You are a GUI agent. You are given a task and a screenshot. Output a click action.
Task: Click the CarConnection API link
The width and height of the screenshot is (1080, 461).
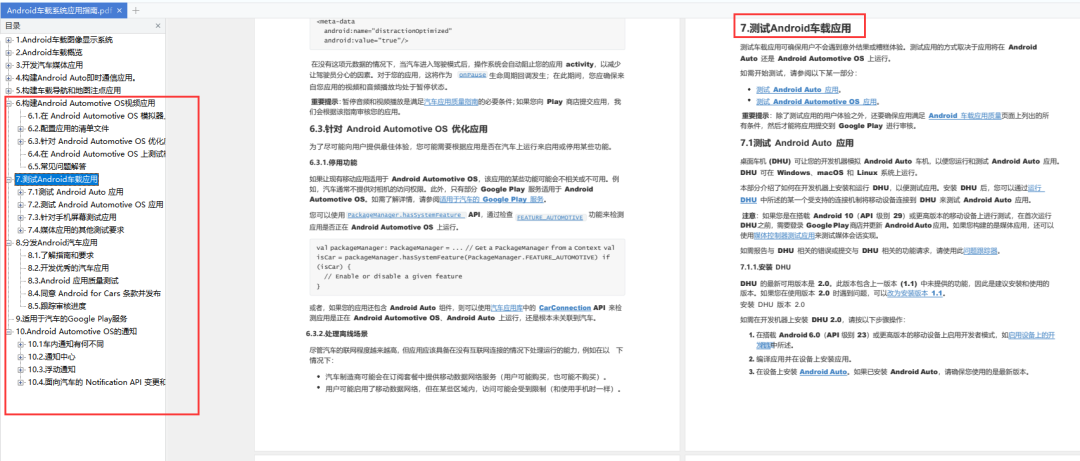pos(565,308)
